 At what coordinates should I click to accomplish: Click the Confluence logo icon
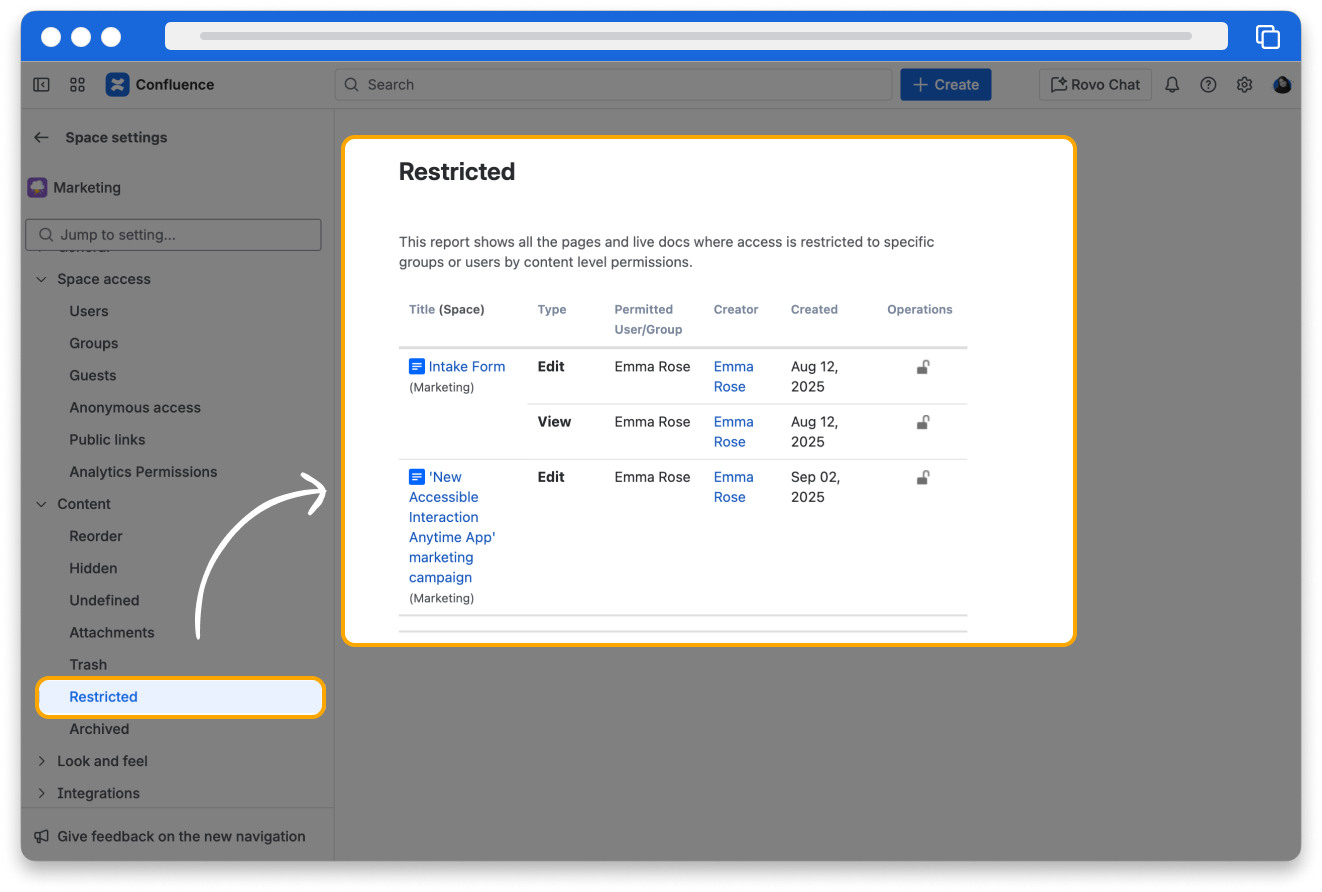118,85
